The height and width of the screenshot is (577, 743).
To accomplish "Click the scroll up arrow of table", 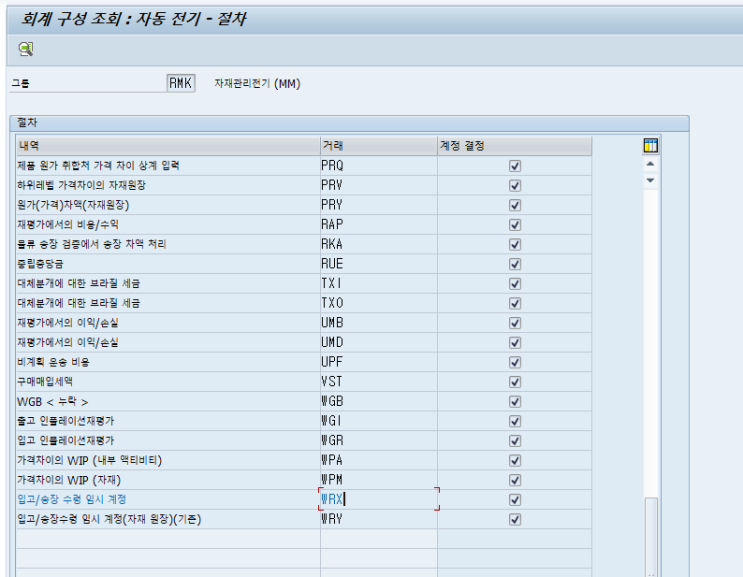I will pyautogui.click(x=651, y=164).
